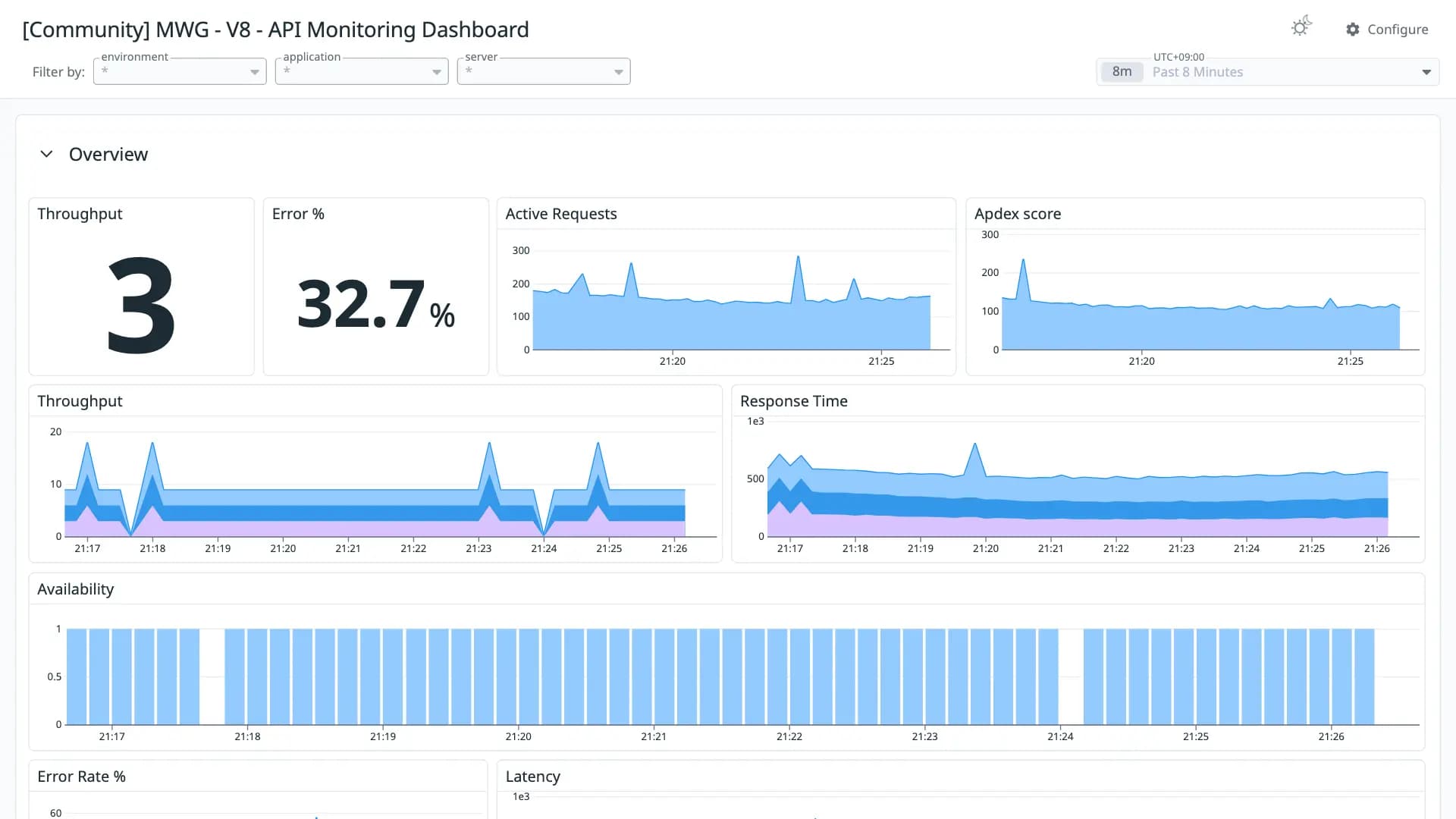Click the 8m time badge
This screenshot has width=1456, height=819.
click(1122, 72)
